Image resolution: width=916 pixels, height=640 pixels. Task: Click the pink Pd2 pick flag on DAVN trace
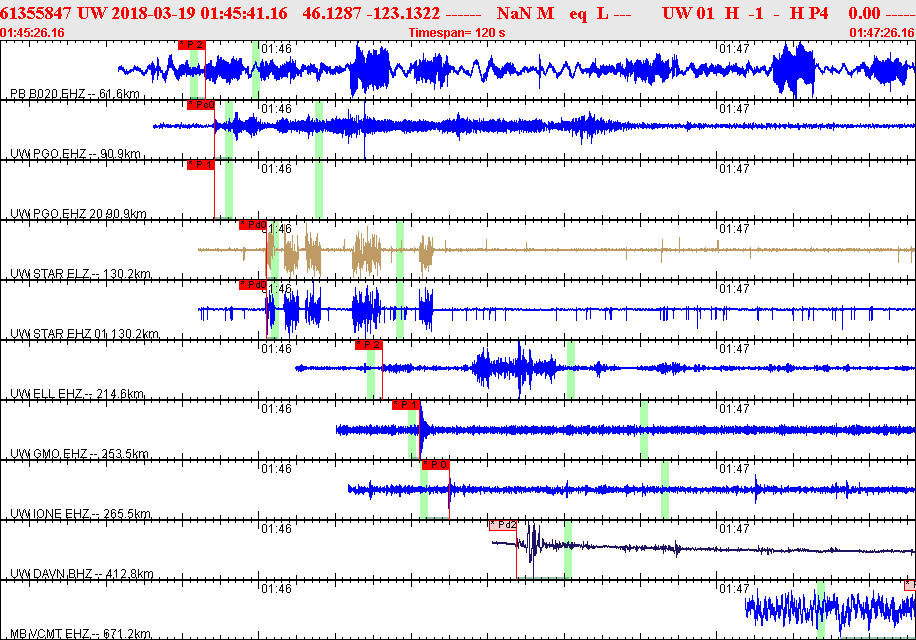503,524
